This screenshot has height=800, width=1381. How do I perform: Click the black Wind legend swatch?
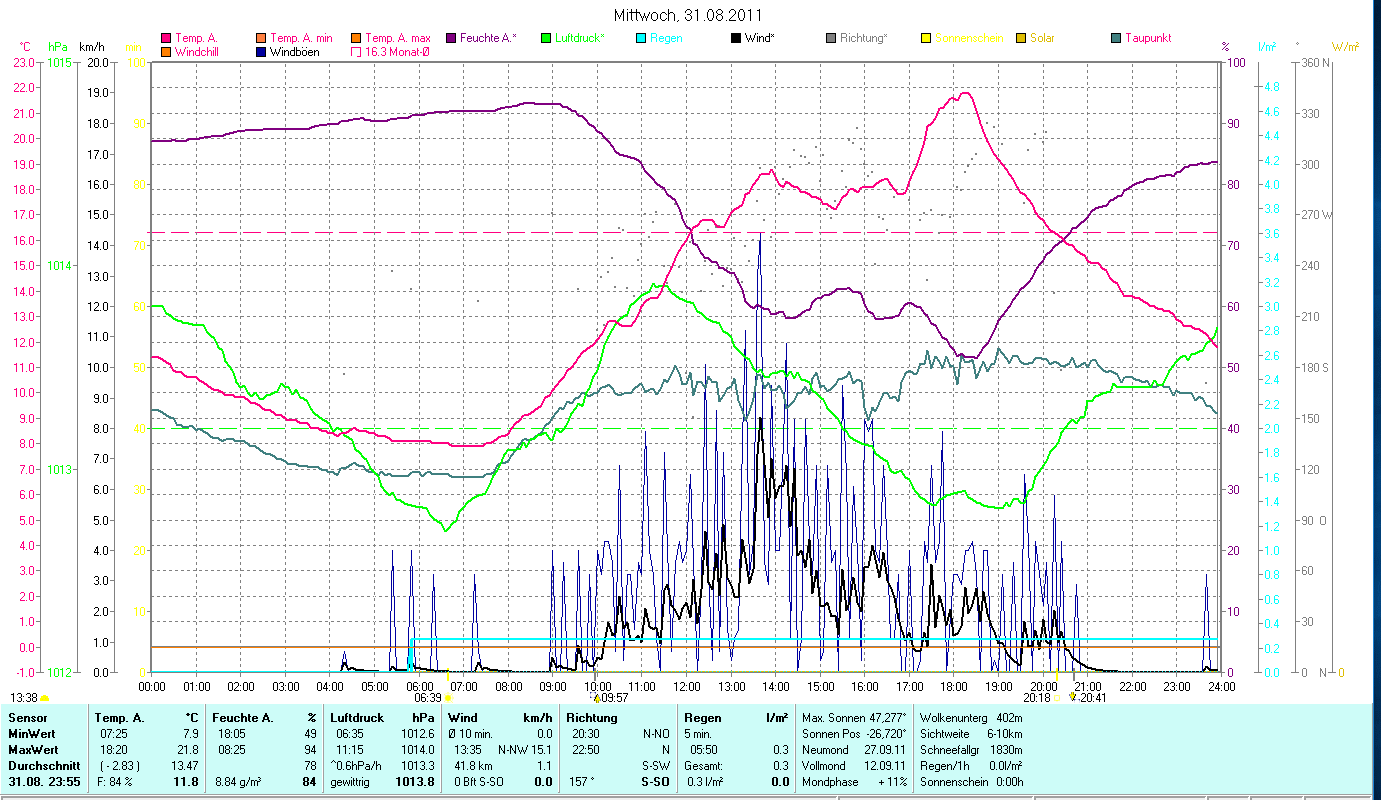736,38
